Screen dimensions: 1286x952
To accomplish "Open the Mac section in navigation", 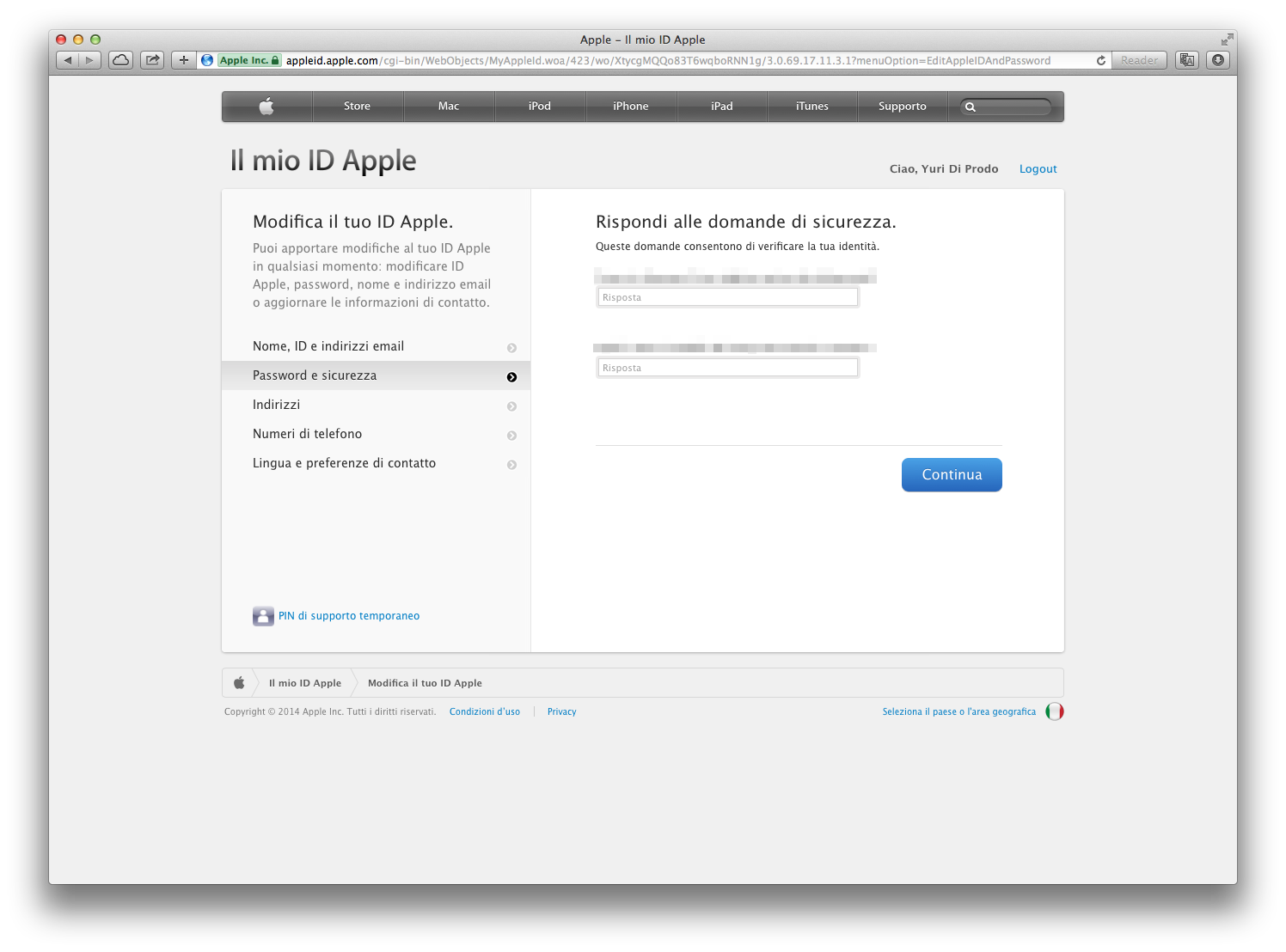I will [x=449, y=107].
